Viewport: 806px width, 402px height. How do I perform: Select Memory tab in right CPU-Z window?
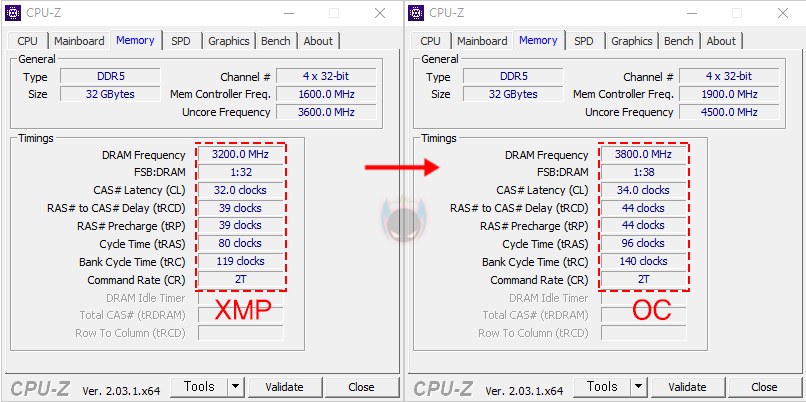click(x=538, y=40)
